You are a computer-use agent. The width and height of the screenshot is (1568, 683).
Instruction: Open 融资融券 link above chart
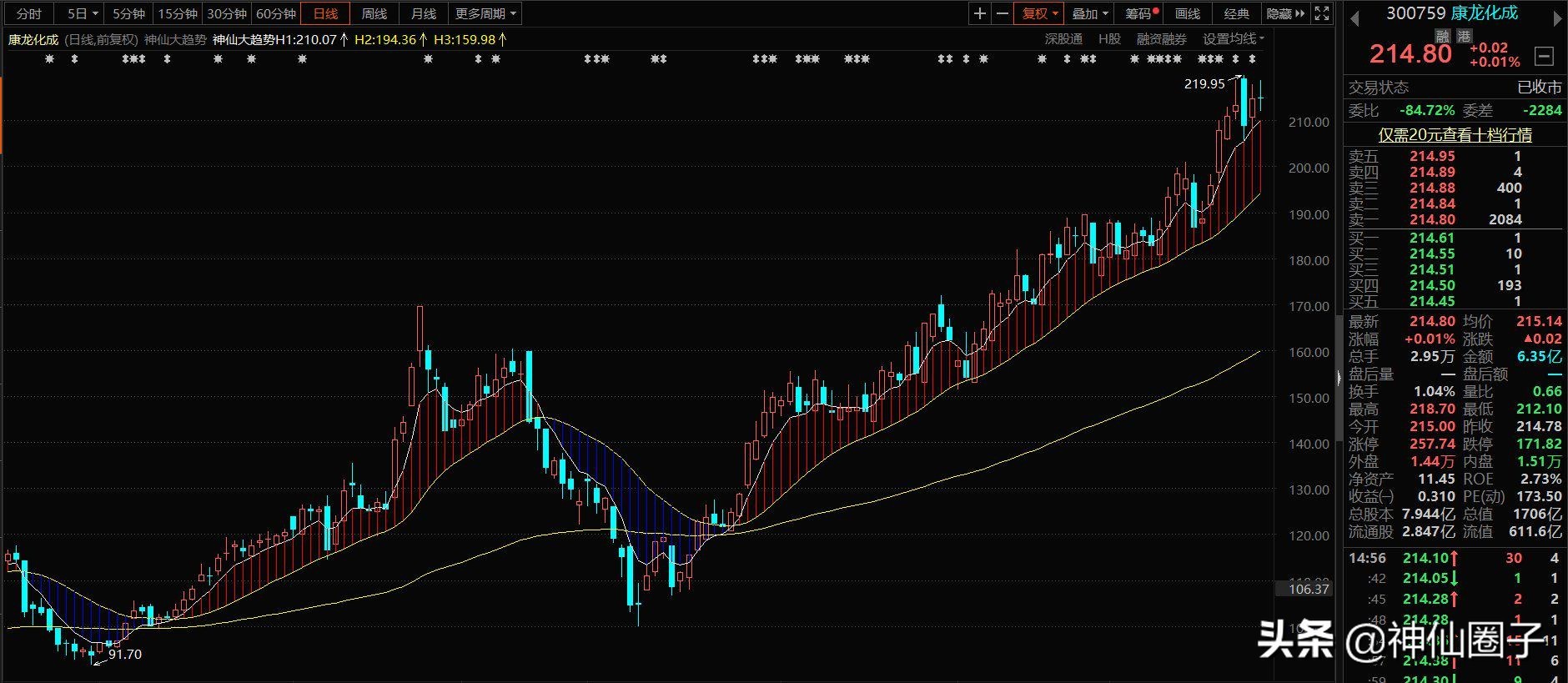click(x=1161, y=39)
